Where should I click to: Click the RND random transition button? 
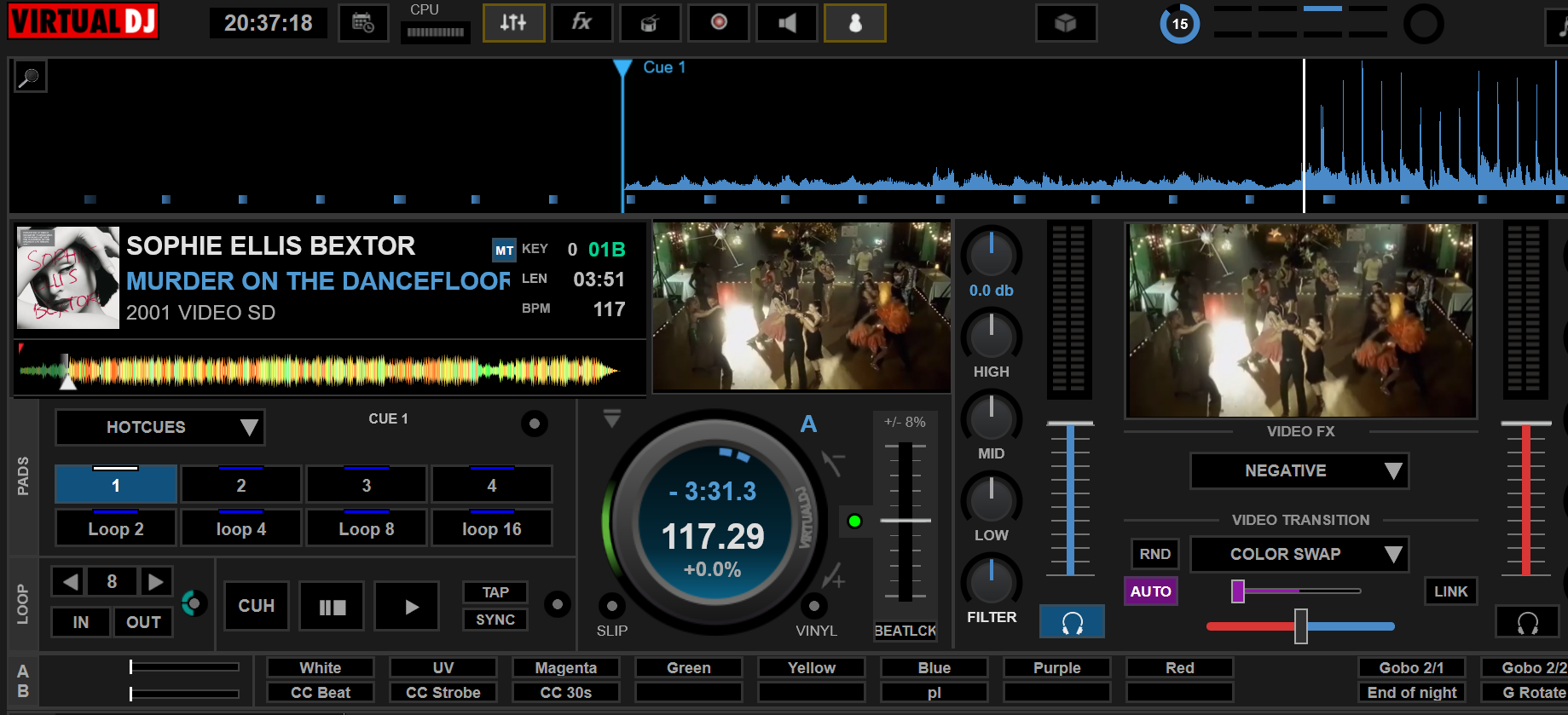tap(1154, 554)
